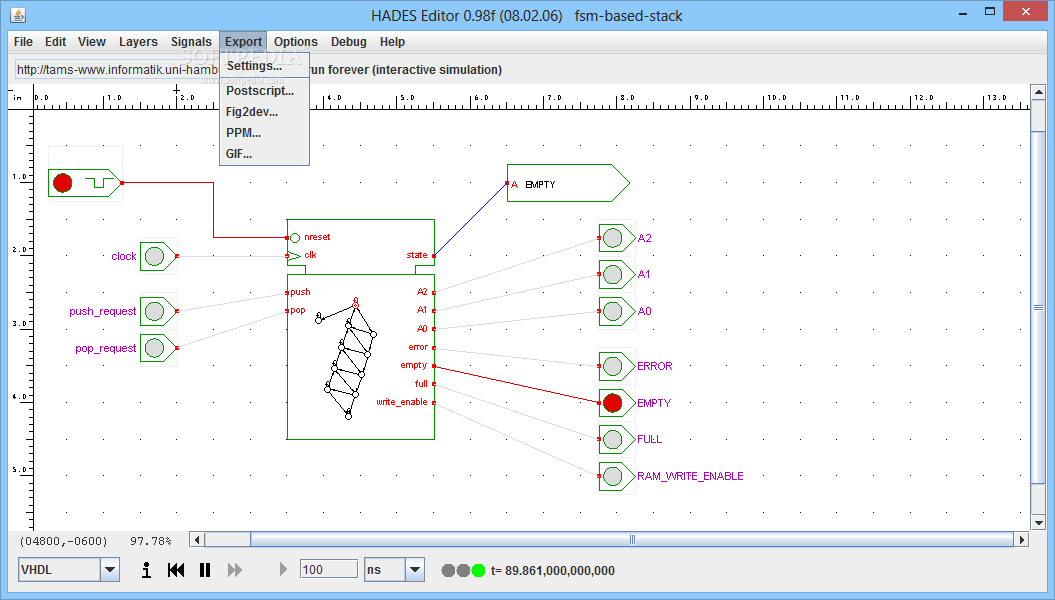The height and width of the screenshot is (600, 1055).
Task: Click the A2 output indicator
Action: pyautogui.click(x=612, y=238)
